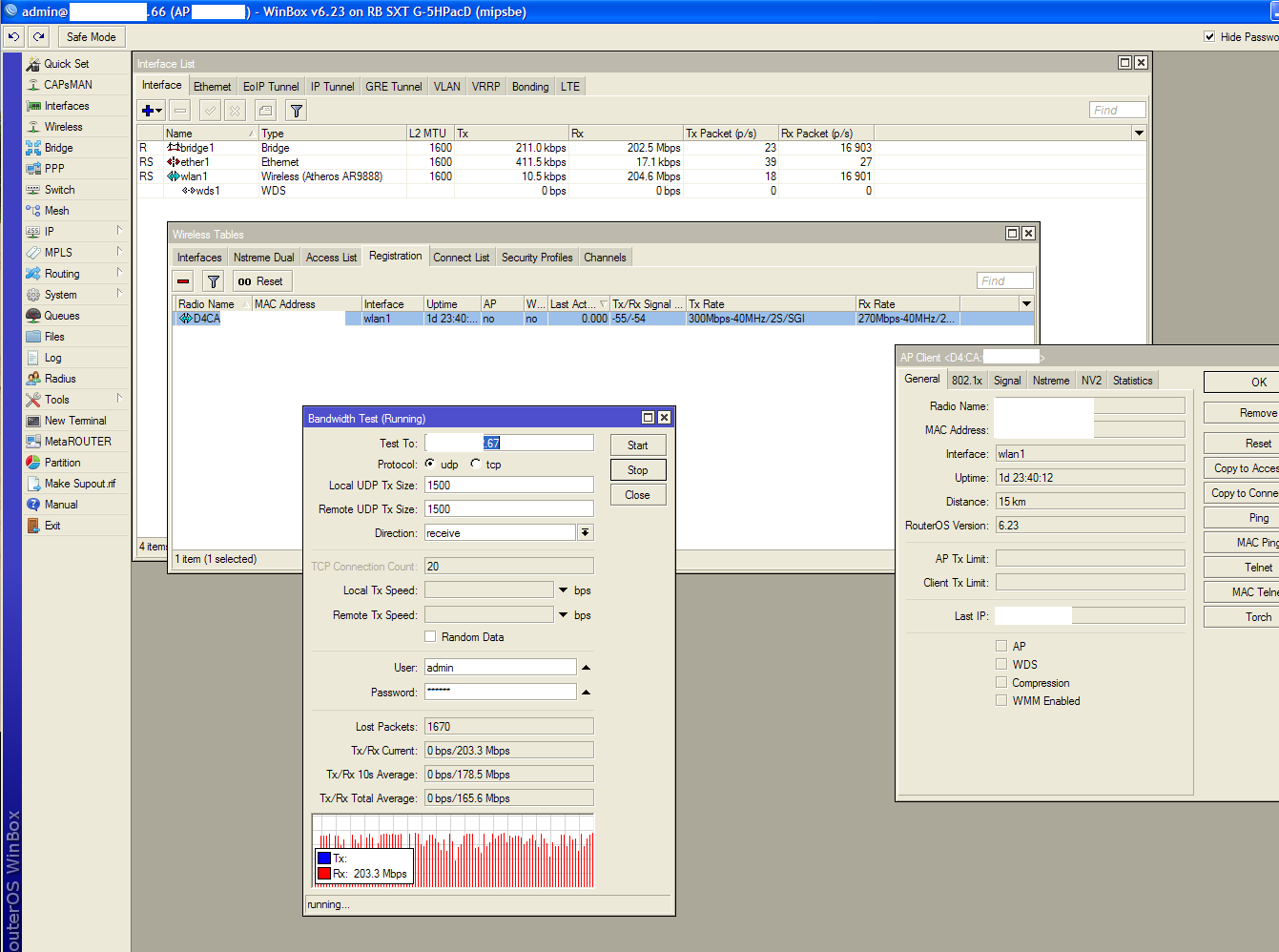Viewport: 1279px width, 952px height.
Task: Select the tcp protocol radio button
Action: point(475,464)
